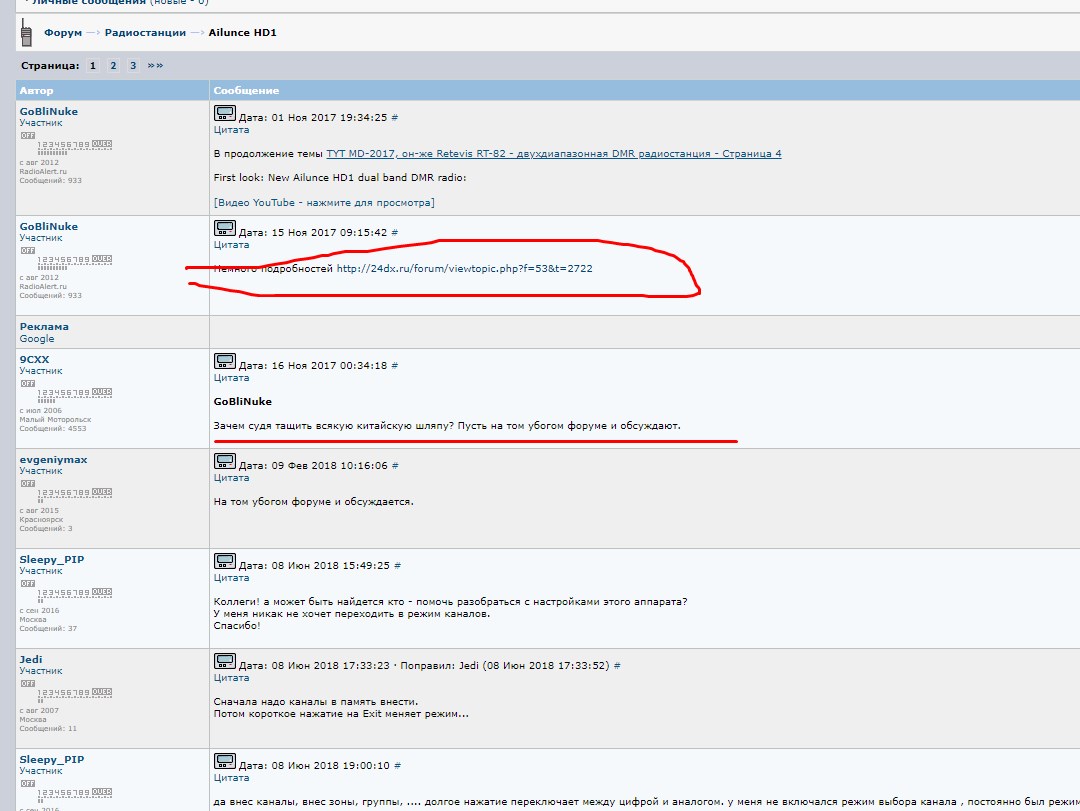Quote evgeniymax's 09 Фев 2018 post
The width and height of the screenshot is (1080, 811).
[x=231, y=478]
